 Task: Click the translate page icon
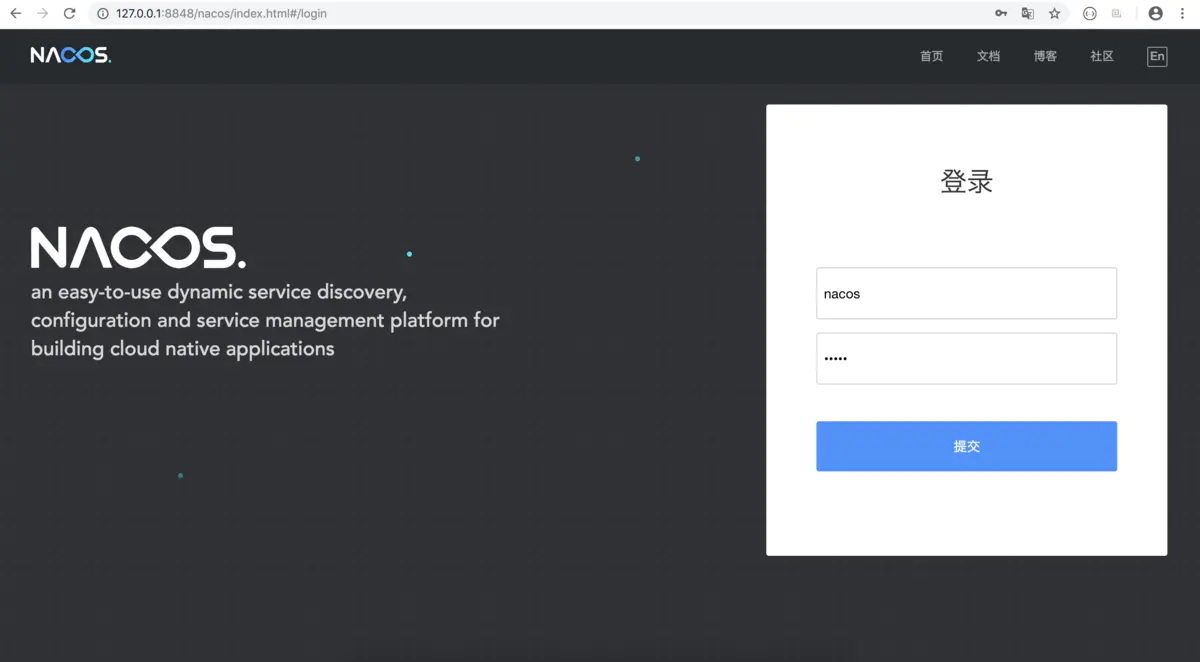coord(1027,14)
